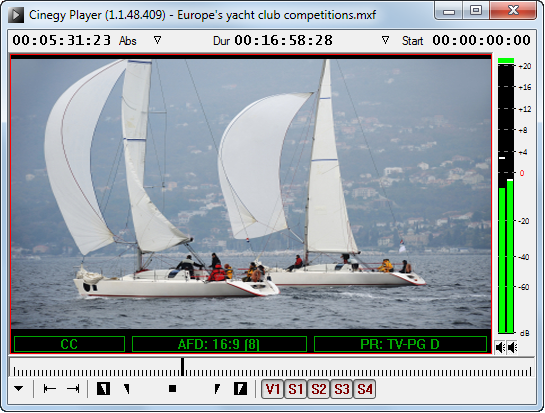The width and height of the screenshot is (545, 413).
Task: Stop playback with the square stop button
Action: coord(172,389)
